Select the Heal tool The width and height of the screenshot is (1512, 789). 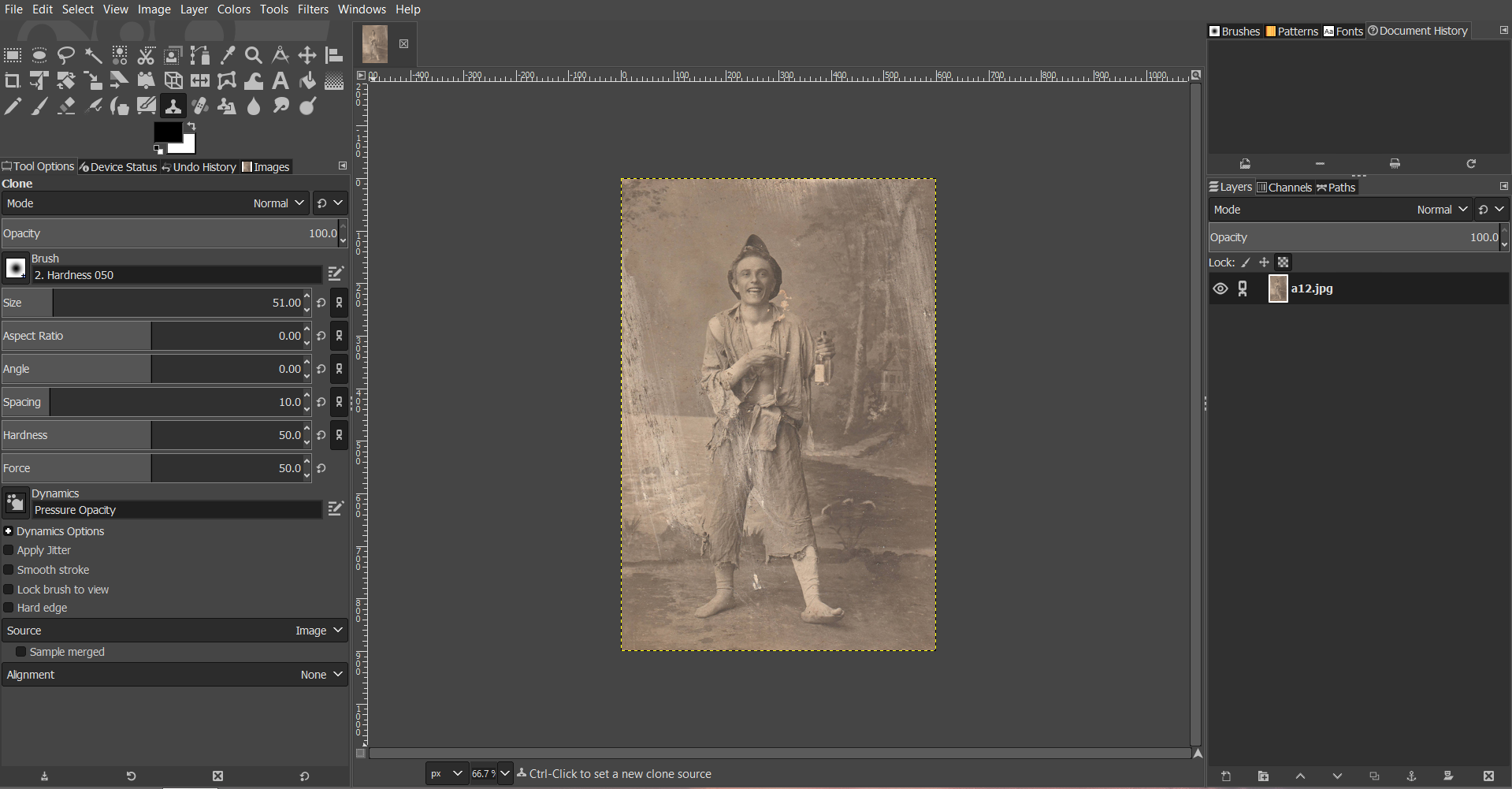point(199,106)
